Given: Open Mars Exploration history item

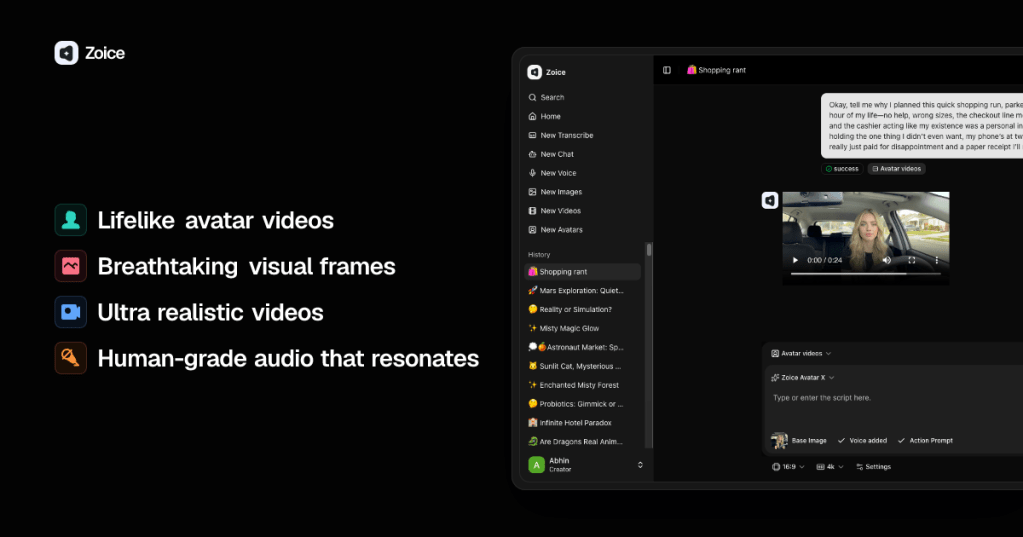Looking at the screenshot, I should tap(581, 291).
